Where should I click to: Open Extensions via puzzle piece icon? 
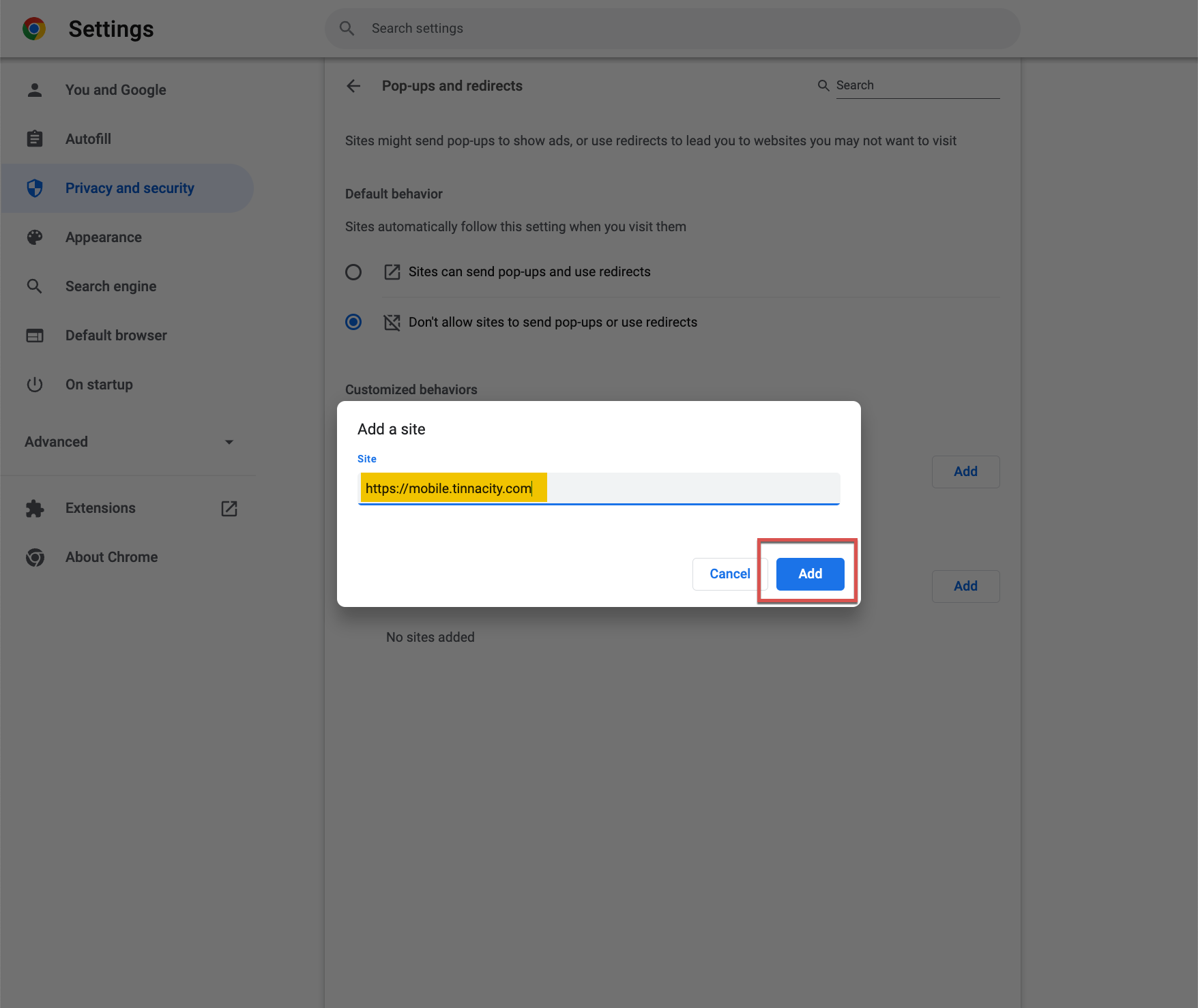pyautogui.click(x=34, y=508)
